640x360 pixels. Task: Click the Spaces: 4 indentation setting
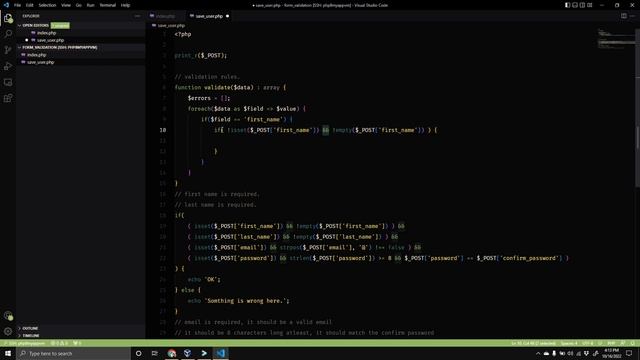point(569,343)
